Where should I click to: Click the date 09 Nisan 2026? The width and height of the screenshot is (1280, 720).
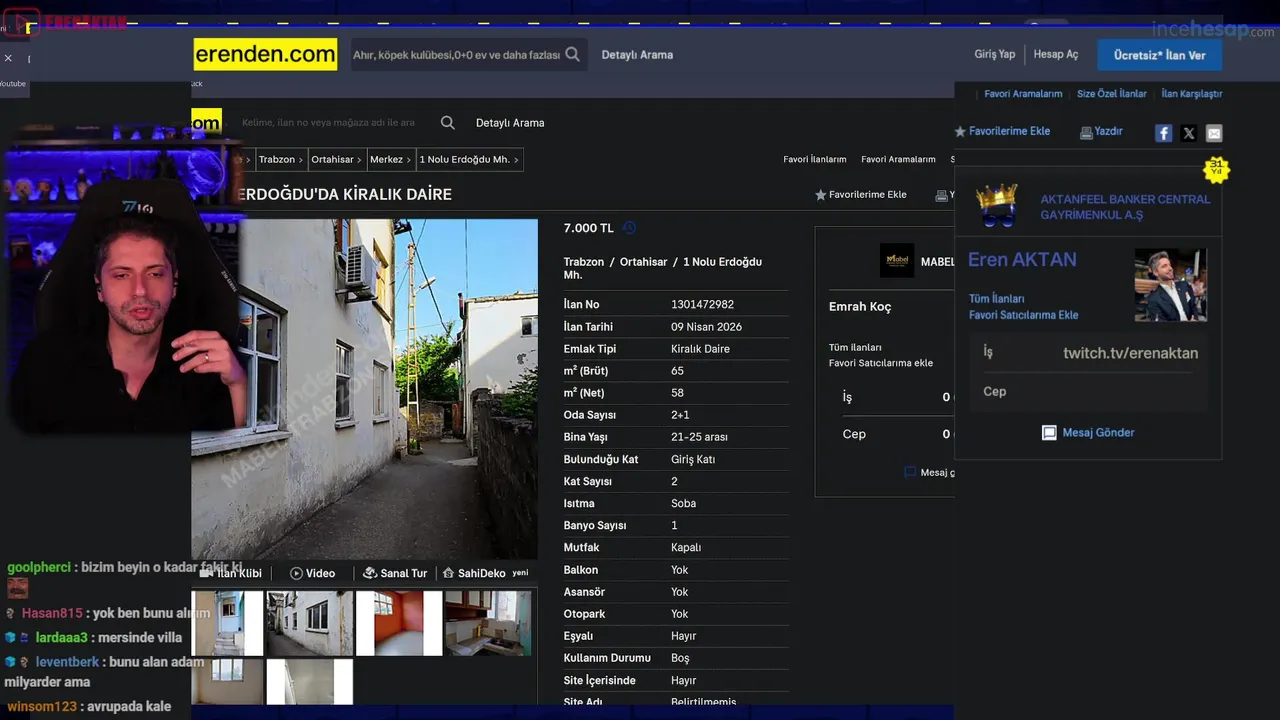[706, 327]
